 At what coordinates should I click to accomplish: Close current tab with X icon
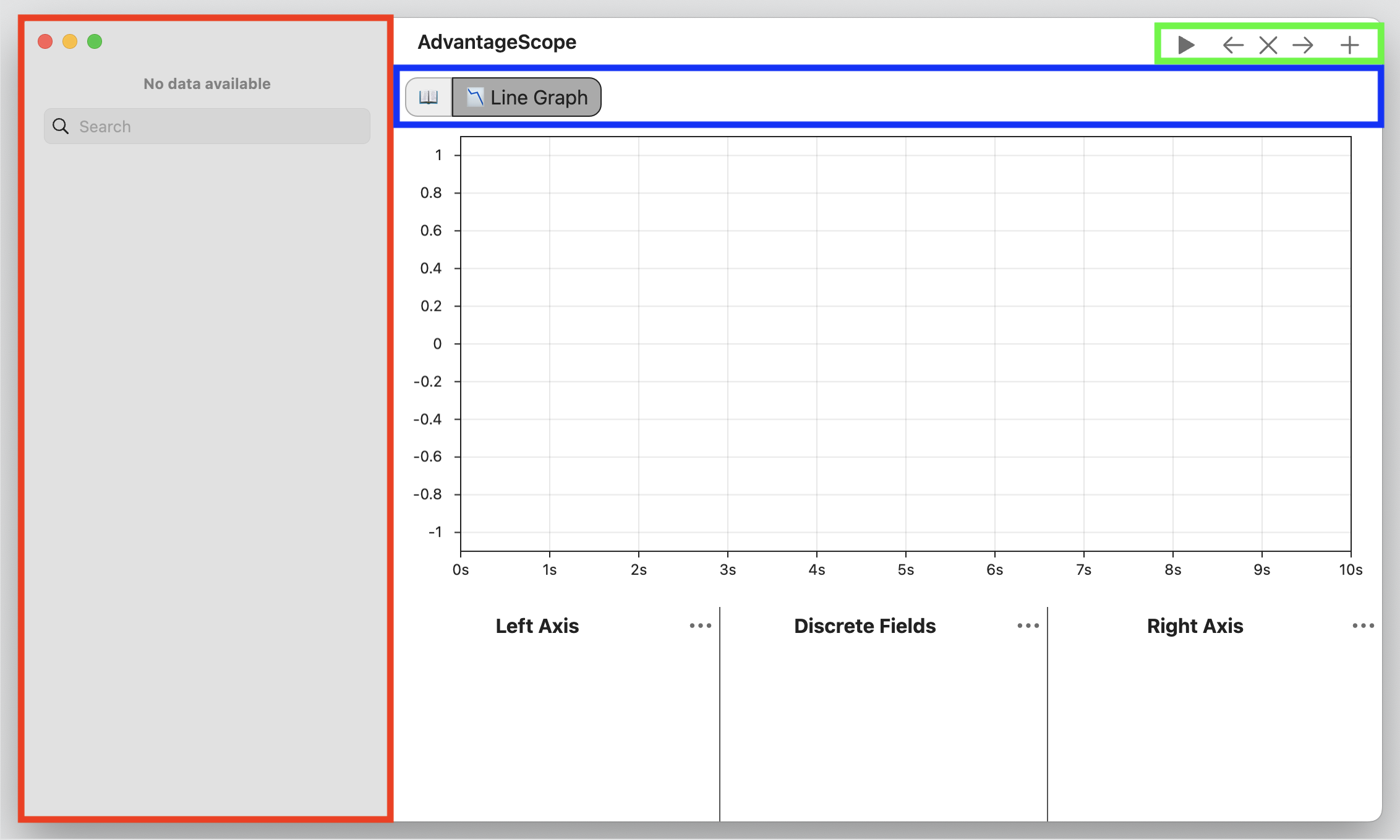pos(1268,45)
